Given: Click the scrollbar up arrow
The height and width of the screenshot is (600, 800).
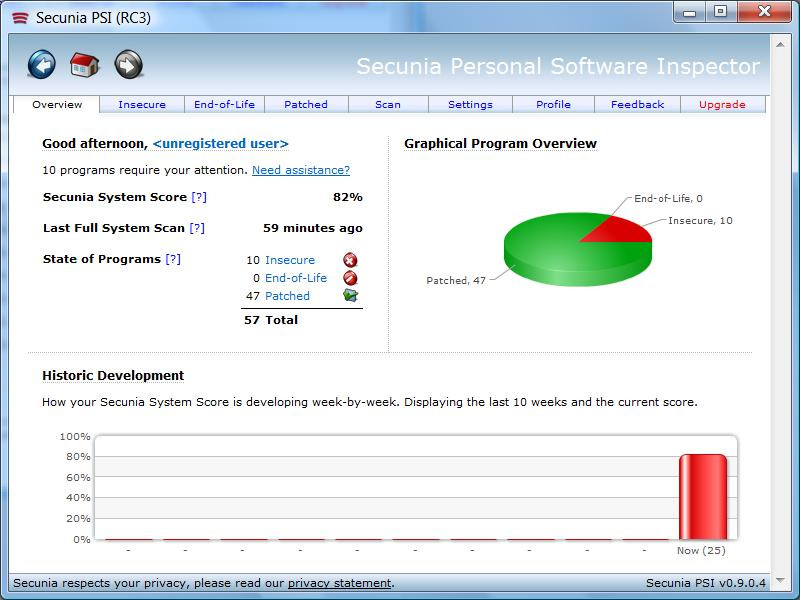Looking at the screenshot, I should [780, 45].
